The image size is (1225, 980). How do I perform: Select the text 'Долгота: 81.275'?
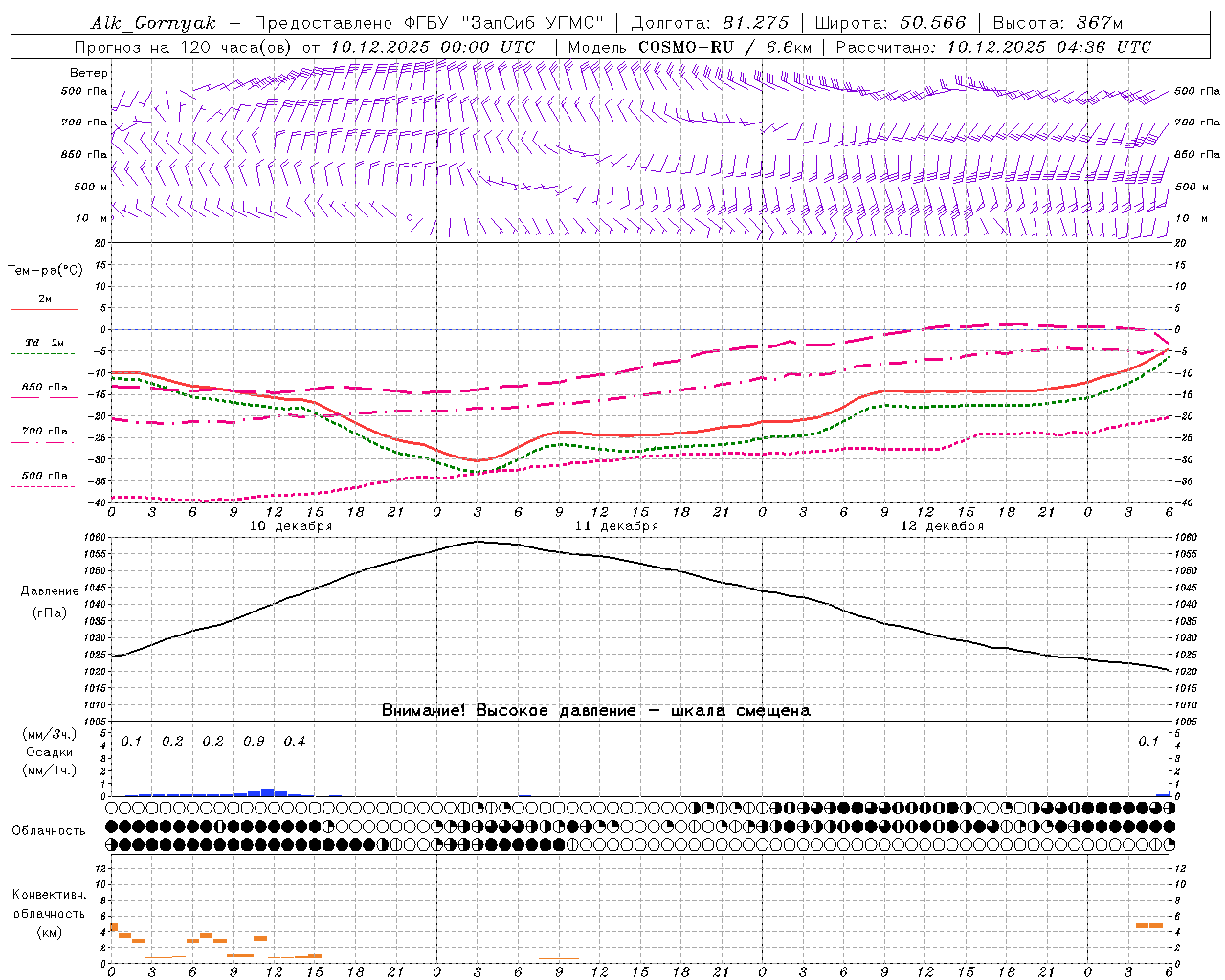tap(710, 23)
